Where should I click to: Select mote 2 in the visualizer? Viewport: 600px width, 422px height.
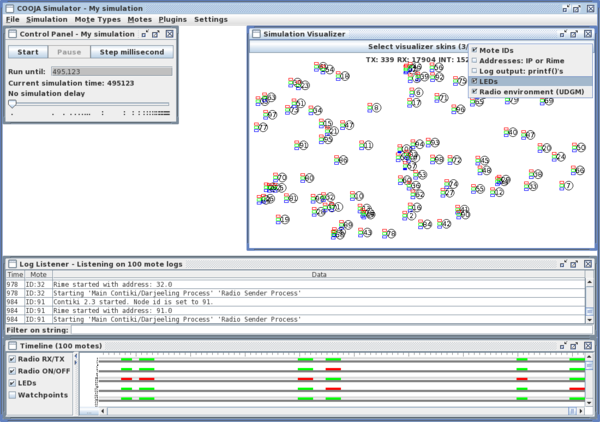click(x=411, y=216)
